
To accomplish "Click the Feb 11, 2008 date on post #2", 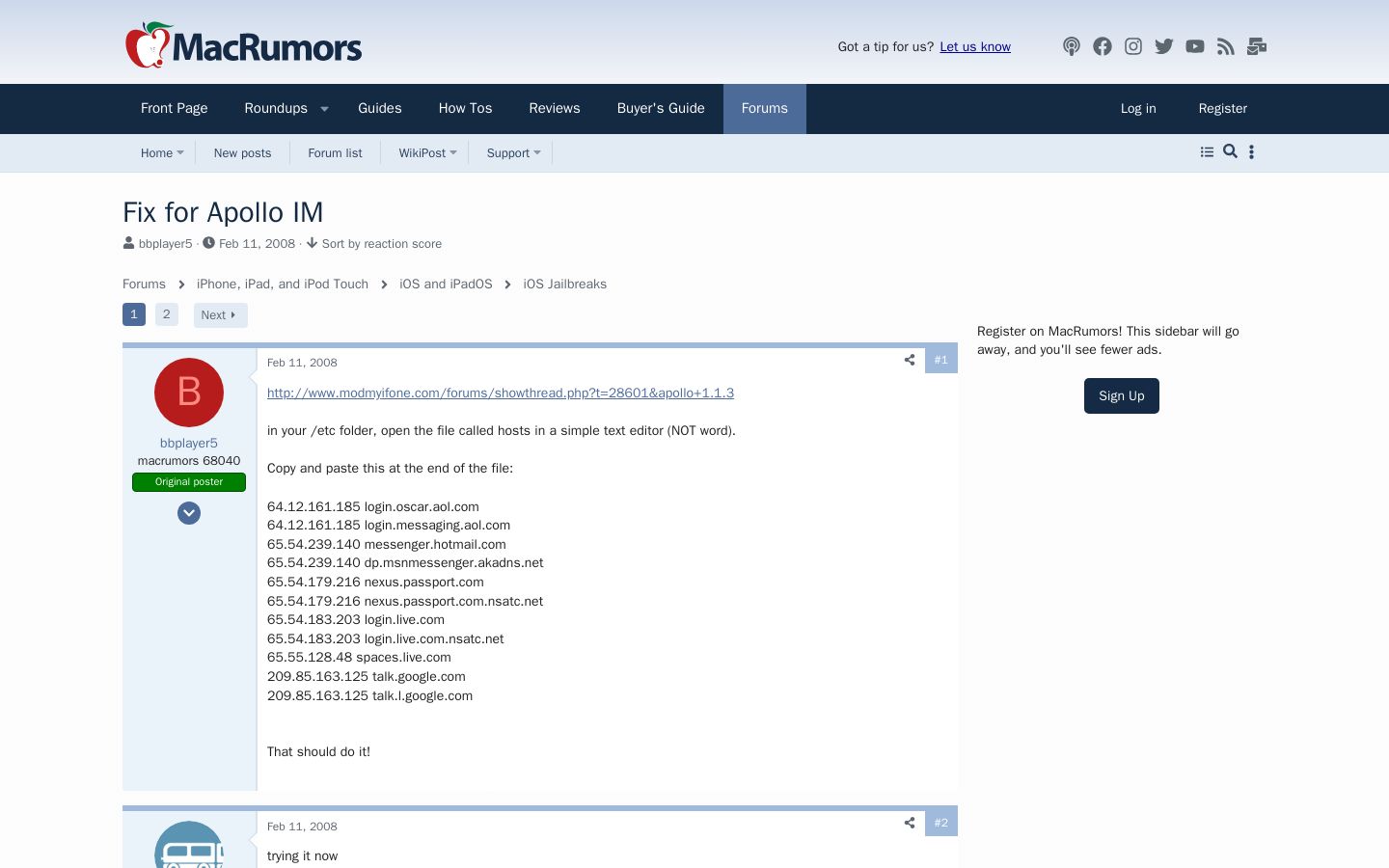I will (x=302, y=827).
